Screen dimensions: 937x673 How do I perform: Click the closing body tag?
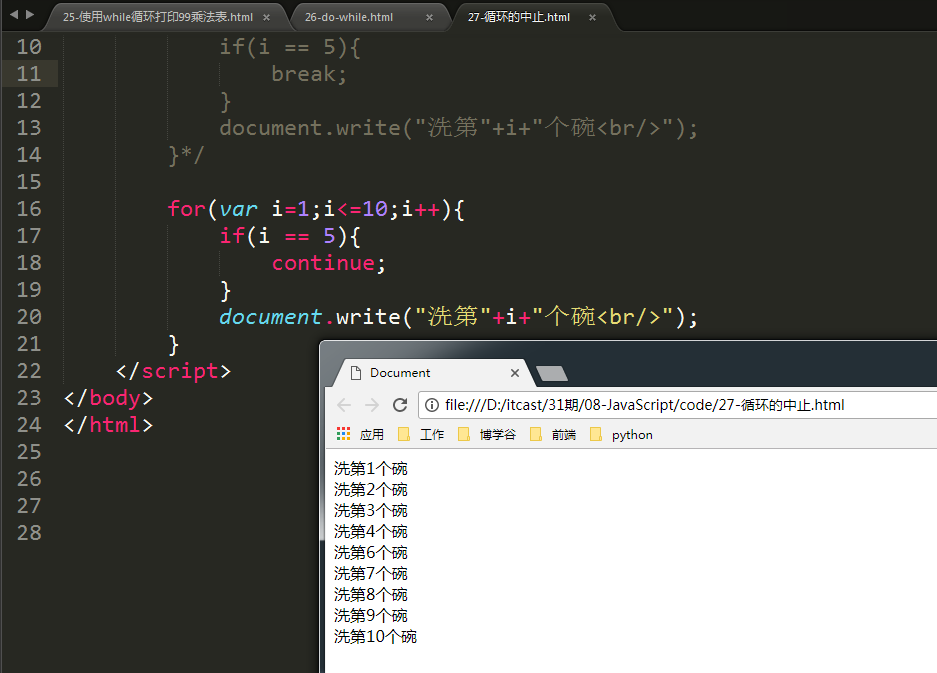(108, 398)
